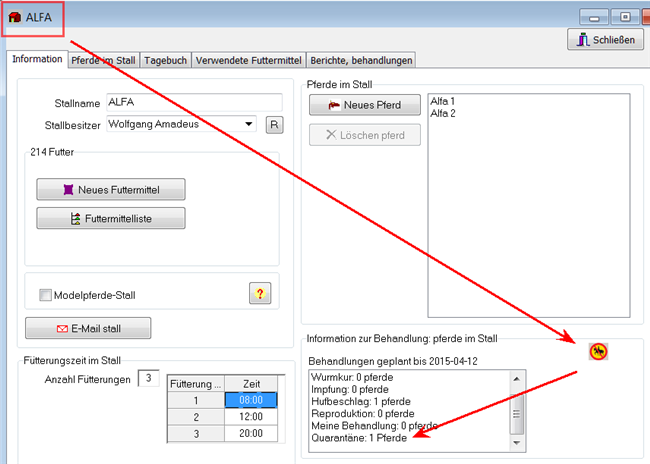Viewport: 650px width, 464px height.
Task: Create feed via Neues Futtermittel button
Action: pyautogui.click(x=111, y=189)
